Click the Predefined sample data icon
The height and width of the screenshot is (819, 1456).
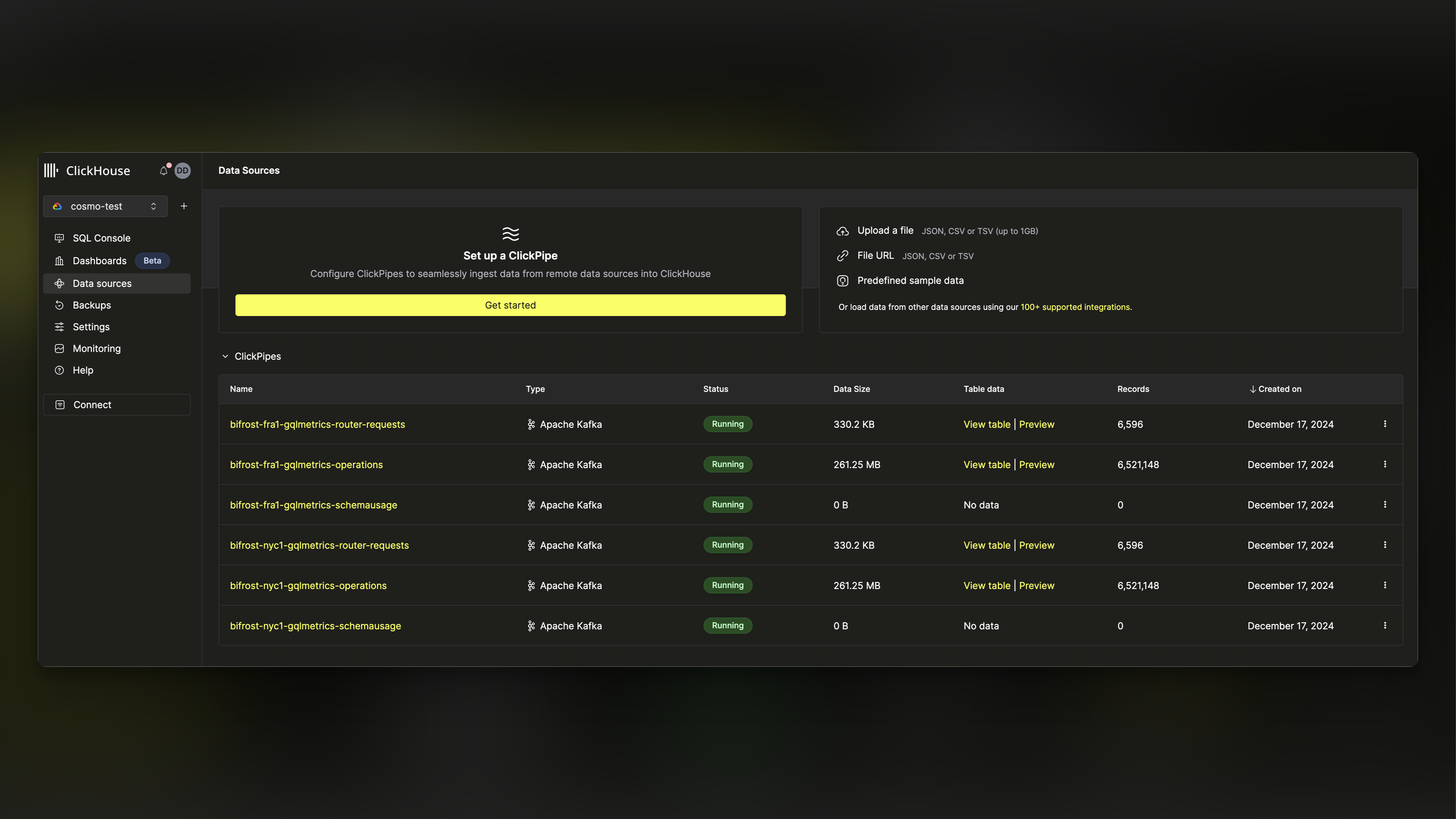click(x=842, y=281)
